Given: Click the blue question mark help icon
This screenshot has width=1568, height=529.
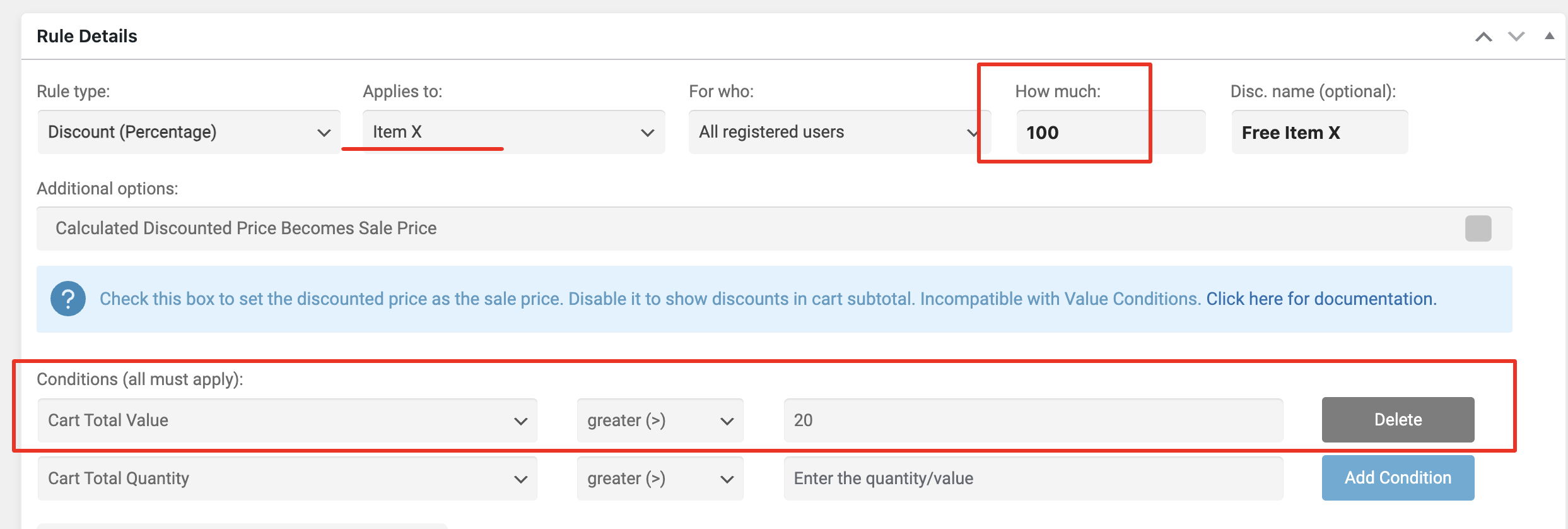Looking at the screenshot, I should click(x=68, y=299).
